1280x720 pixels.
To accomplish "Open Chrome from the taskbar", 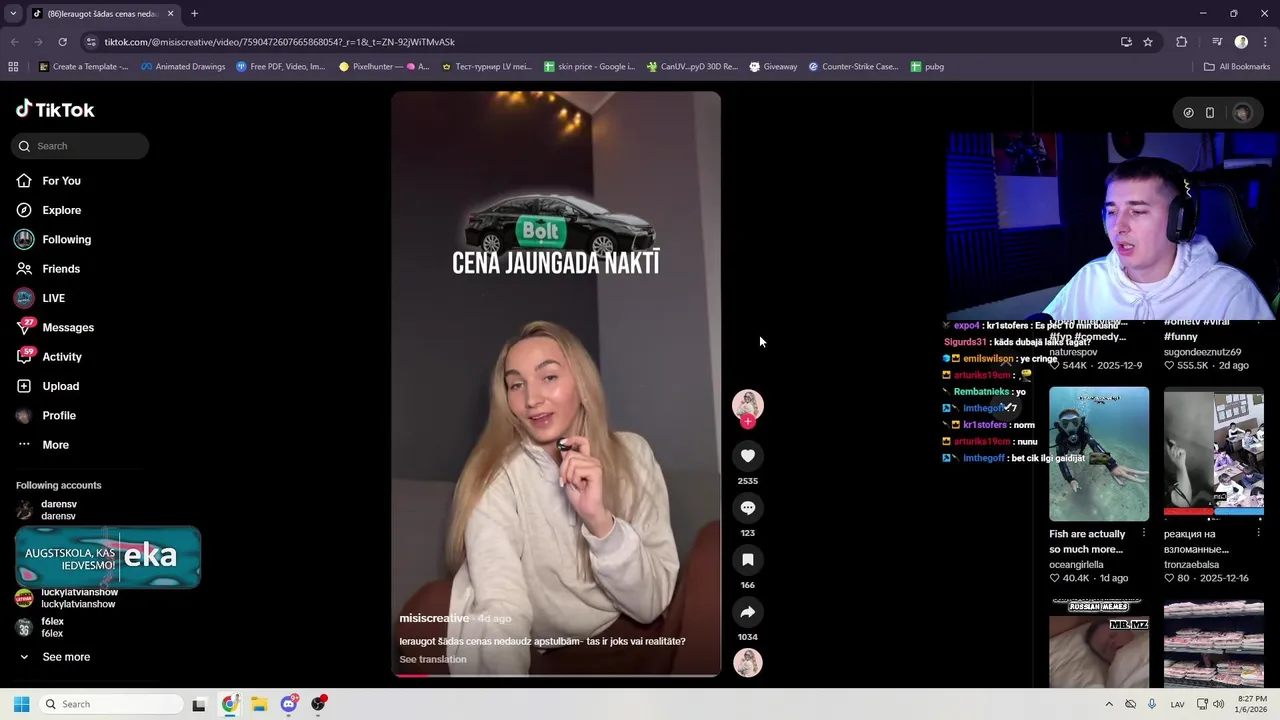I will pos(230,704).
